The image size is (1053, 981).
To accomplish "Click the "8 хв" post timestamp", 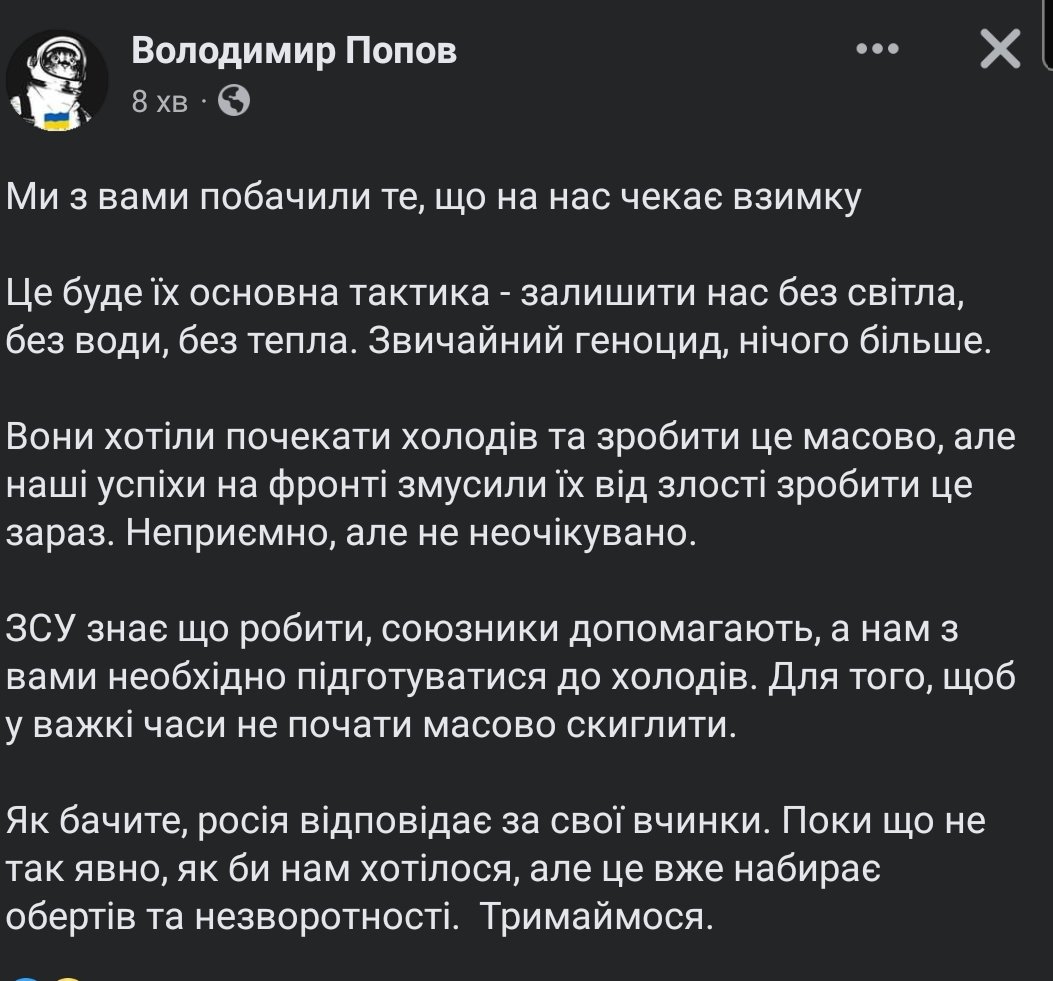I will (159, 101).
